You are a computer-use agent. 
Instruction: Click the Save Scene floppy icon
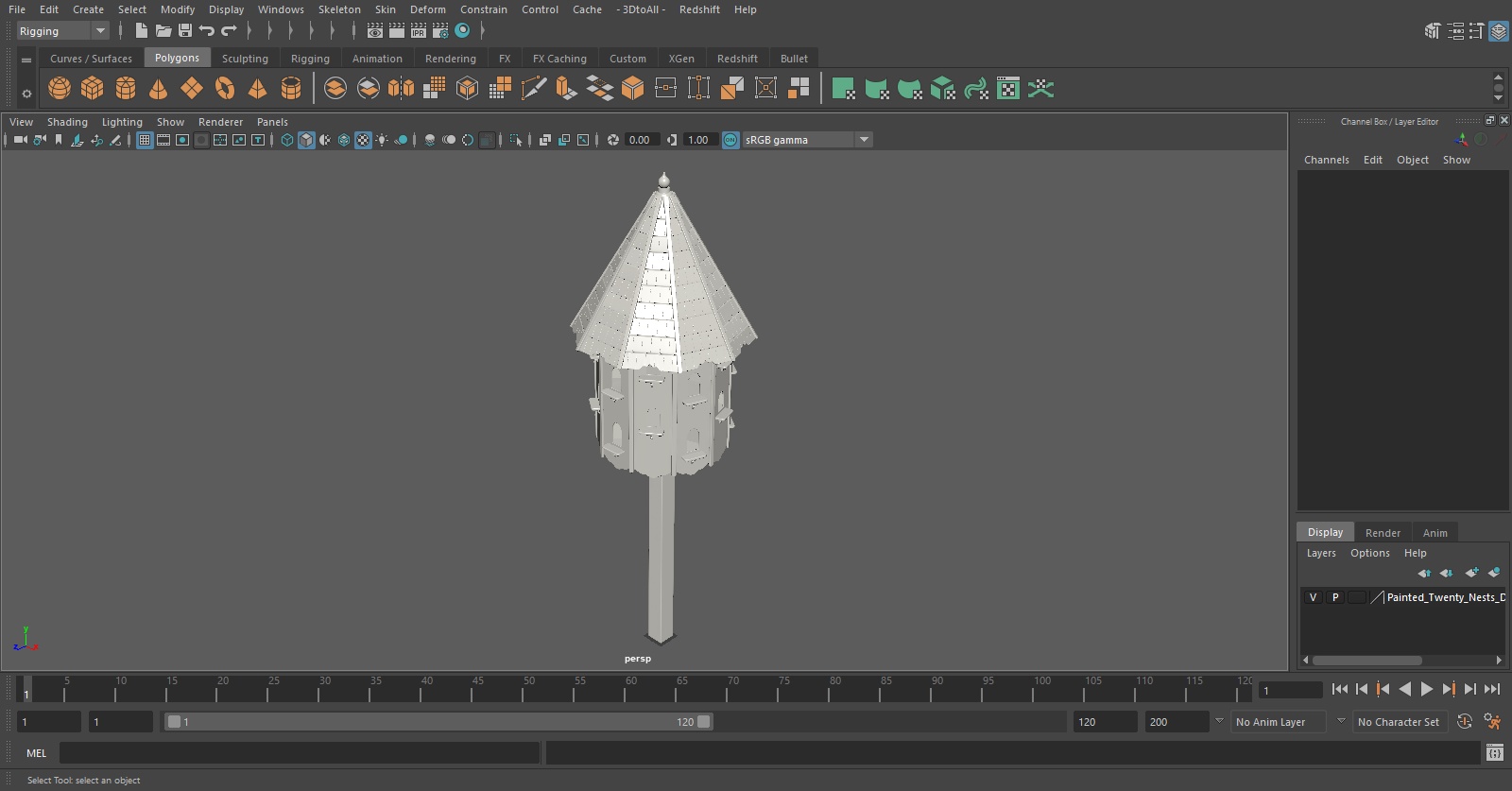point(185,31)
